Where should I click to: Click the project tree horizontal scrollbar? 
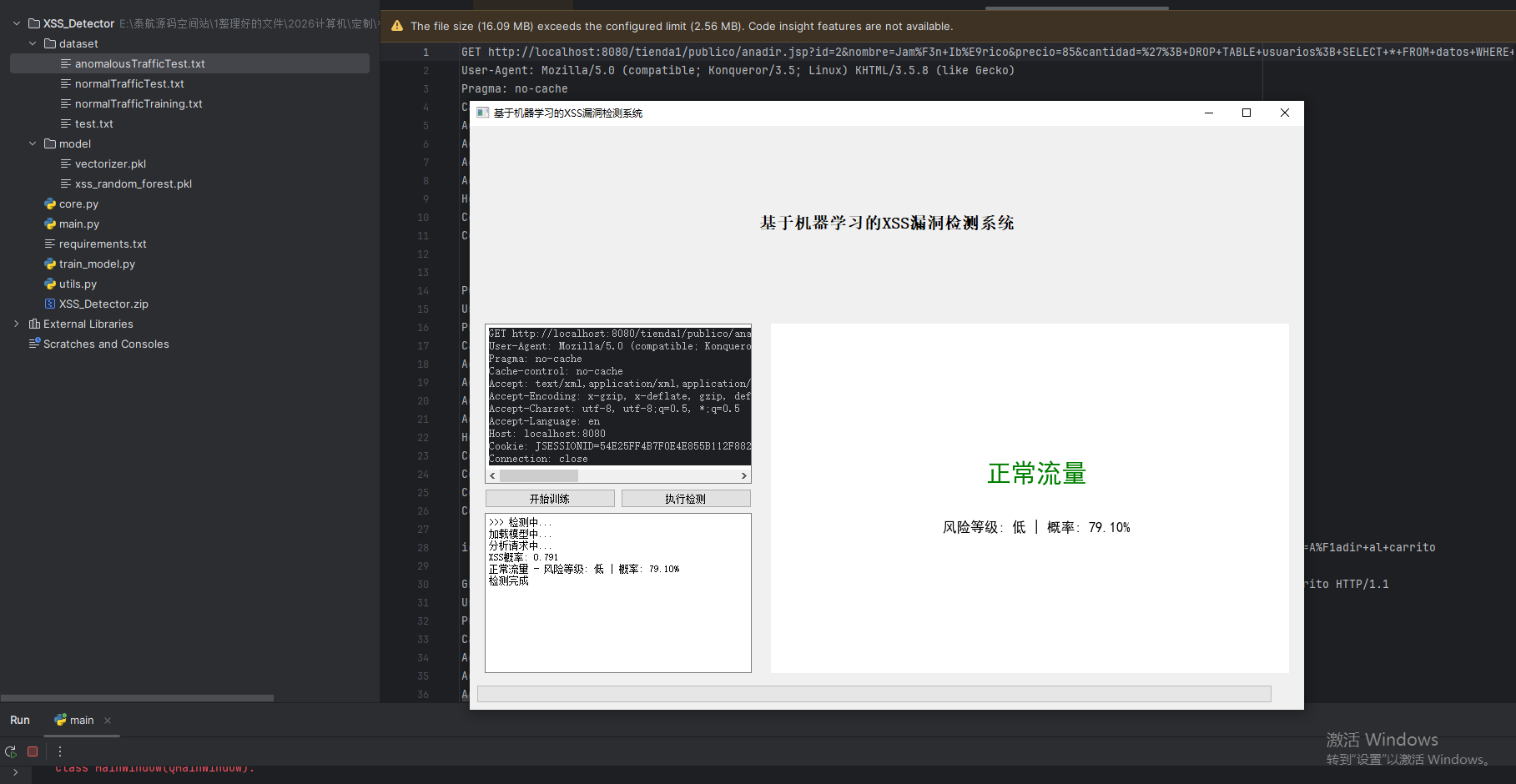tap(137, 698)
